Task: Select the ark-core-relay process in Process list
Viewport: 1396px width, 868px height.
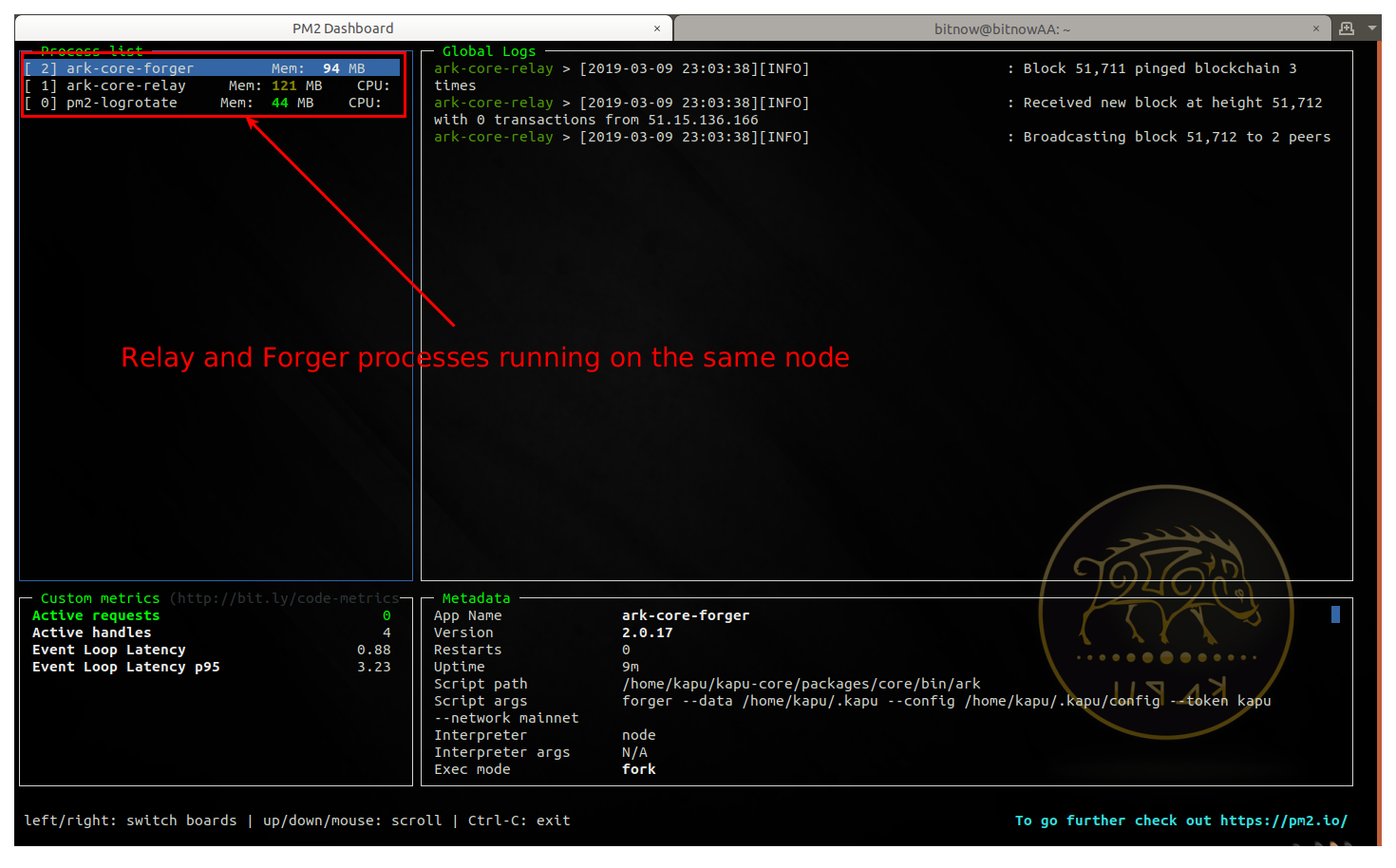Action: click(212, 85)
